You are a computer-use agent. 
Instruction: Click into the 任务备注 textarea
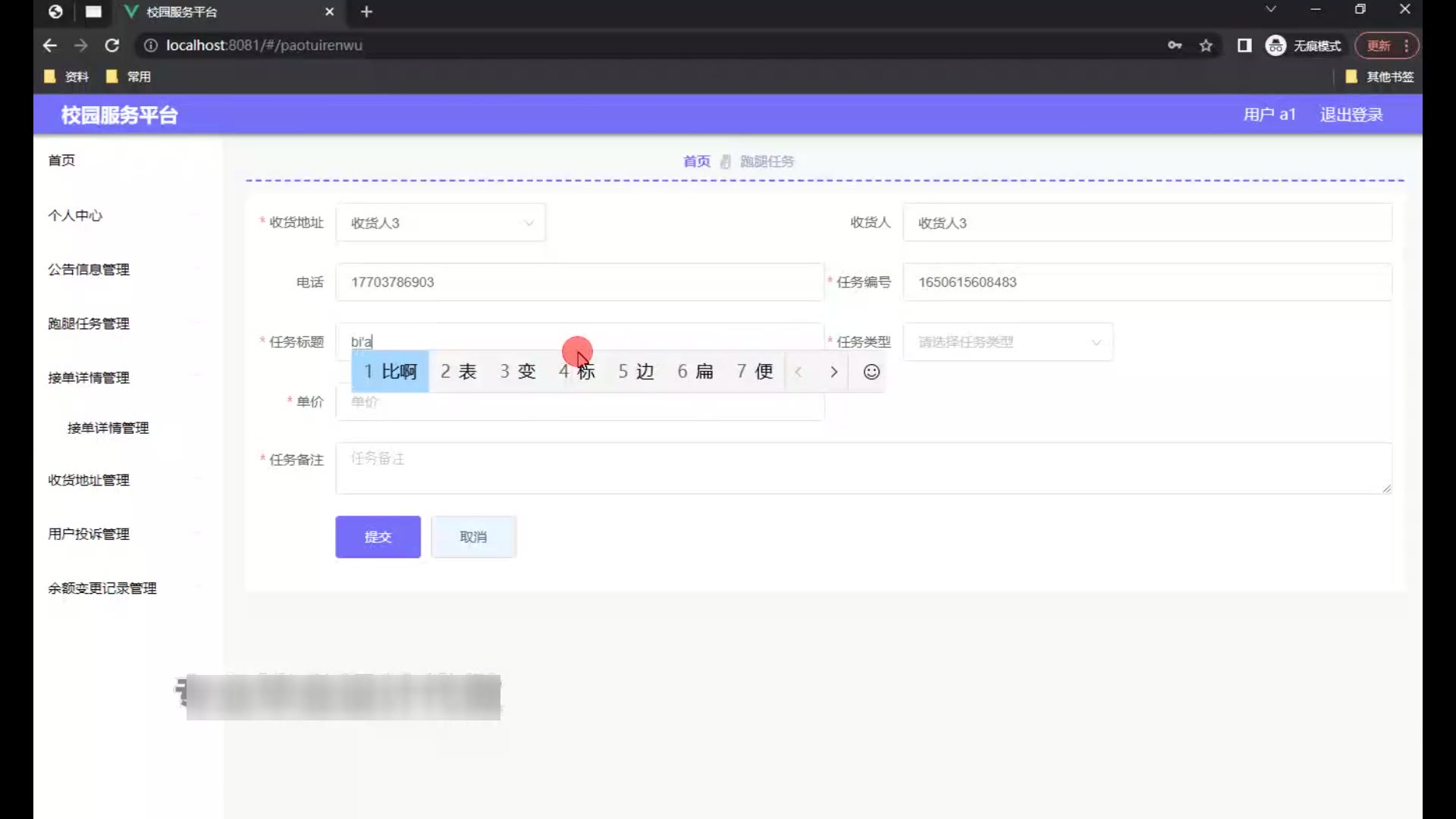(863, 468)
